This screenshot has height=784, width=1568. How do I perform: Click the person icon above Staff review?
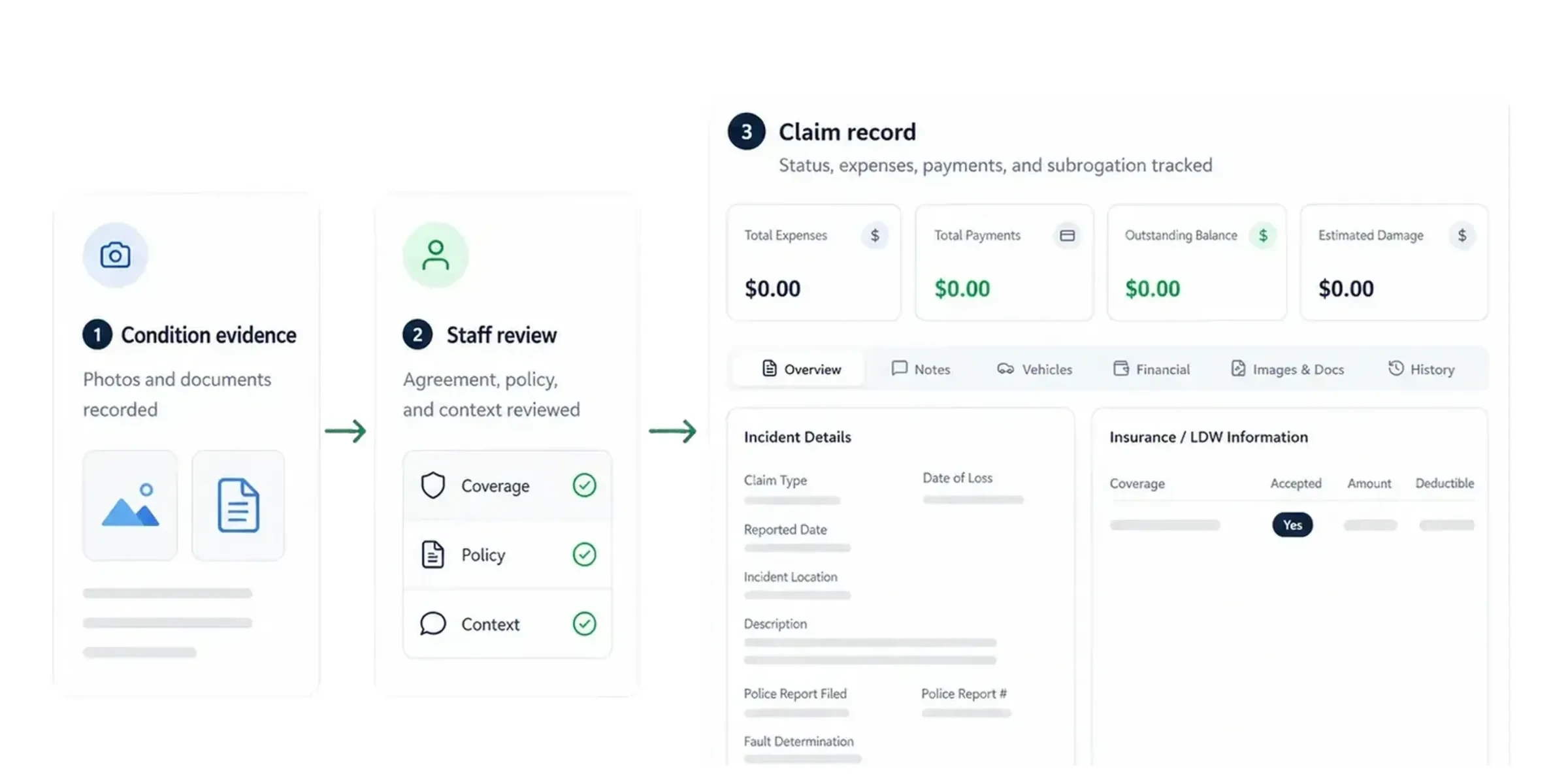click(435, 255)
